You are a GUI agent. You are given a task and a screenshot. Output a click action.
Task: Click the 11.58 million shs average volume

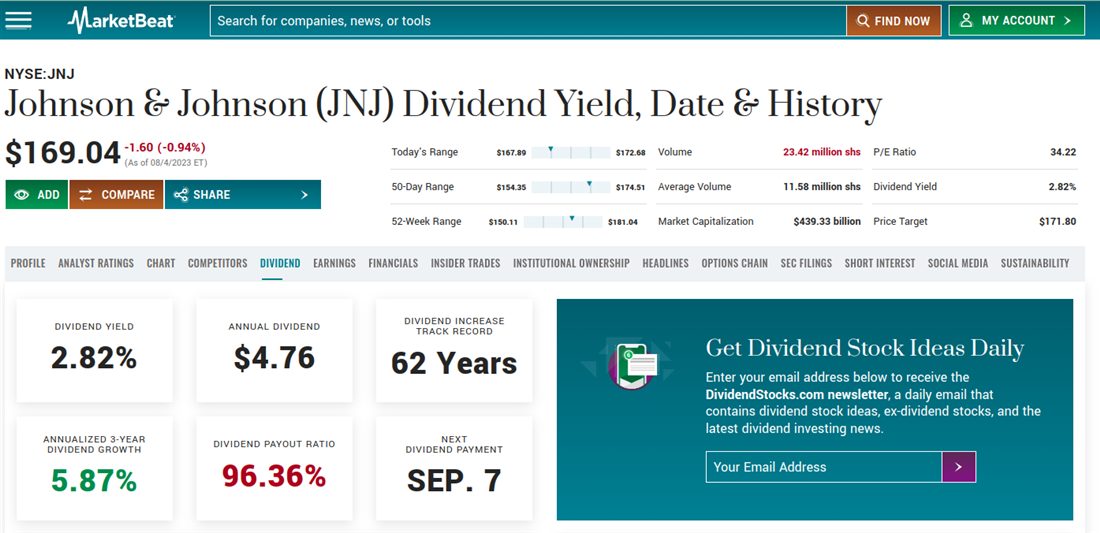[821, 187]
